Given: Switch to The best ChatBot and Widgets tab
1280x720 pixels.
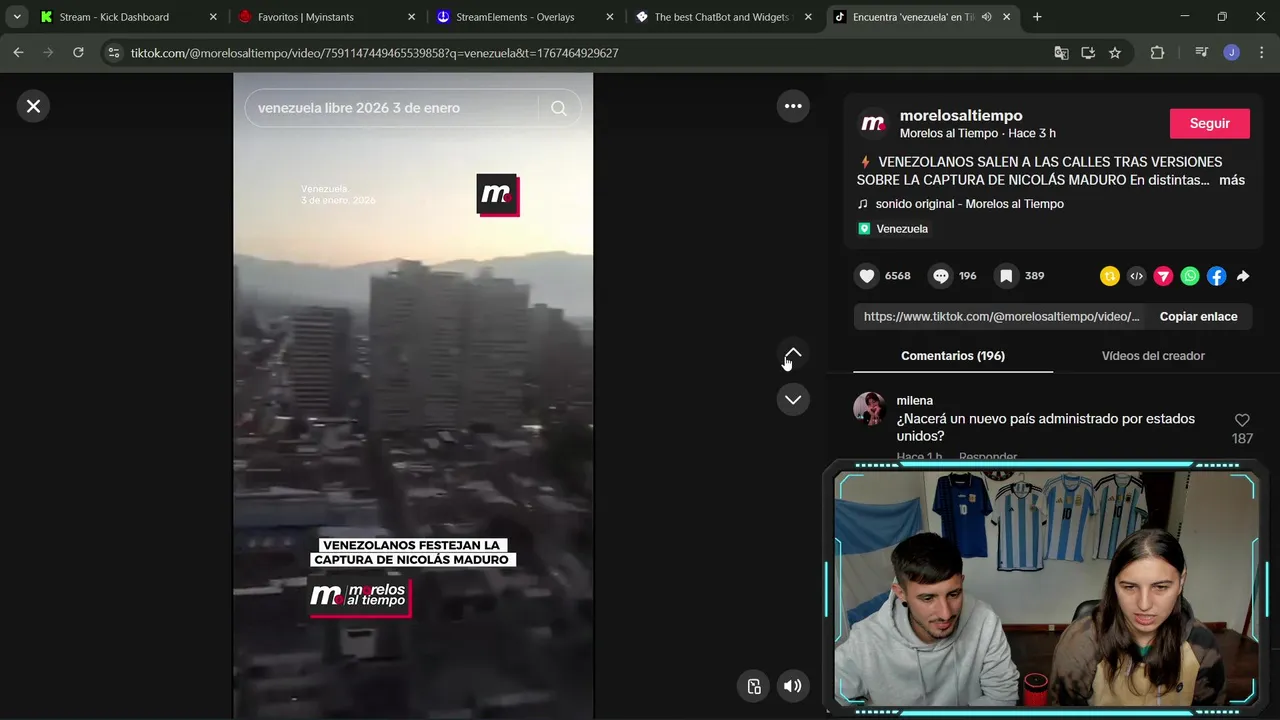Looking at the screenshot, I should click(x=721, y=17).
